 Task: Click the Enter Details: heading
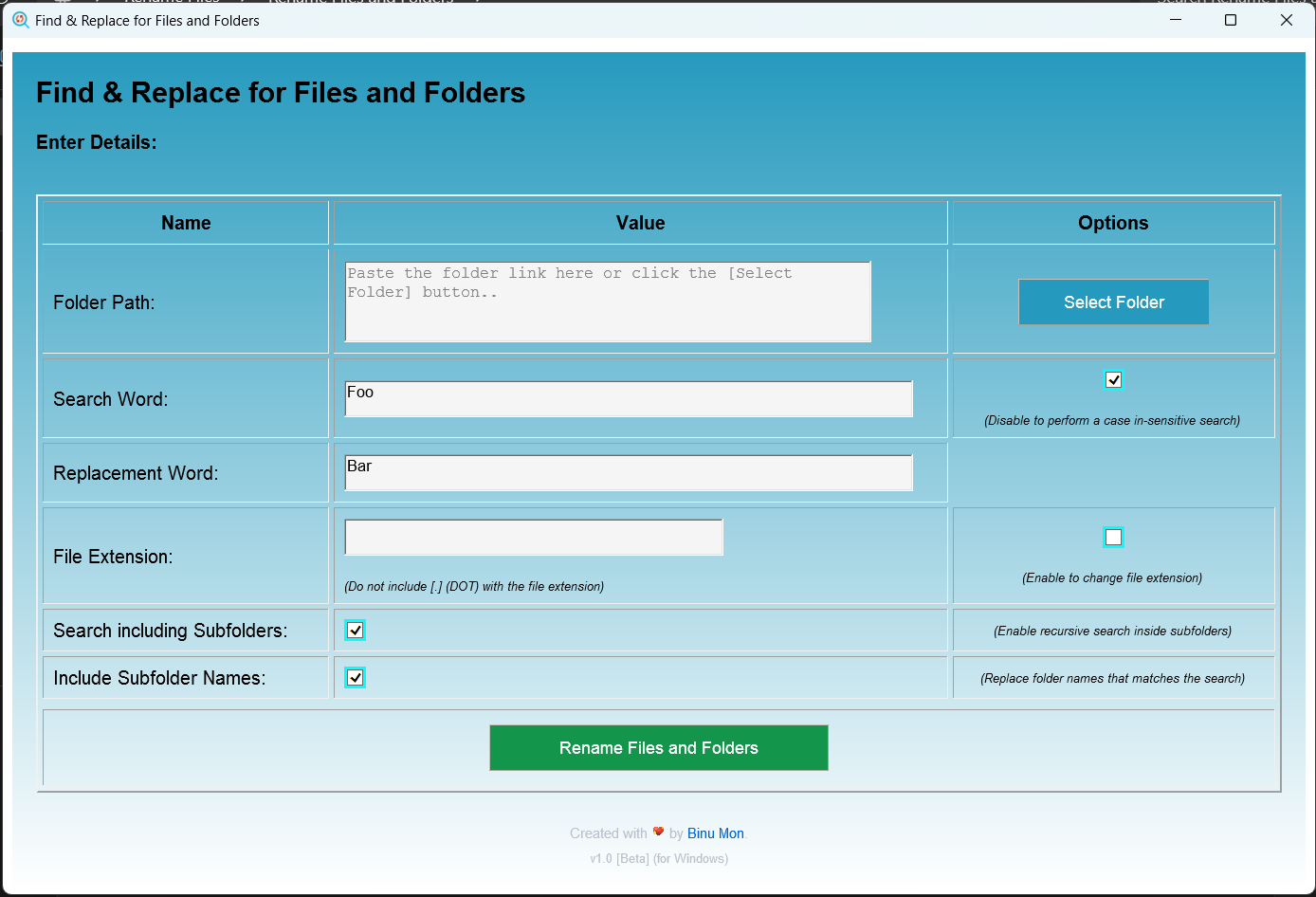97,142
